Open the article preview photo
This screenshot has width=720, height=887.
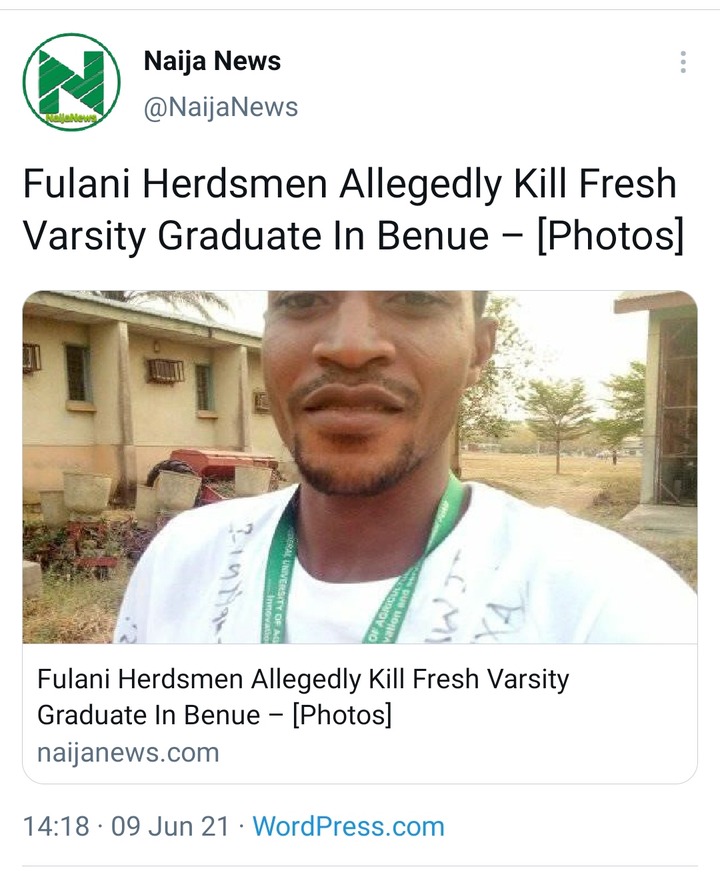[x=360, y=467]
